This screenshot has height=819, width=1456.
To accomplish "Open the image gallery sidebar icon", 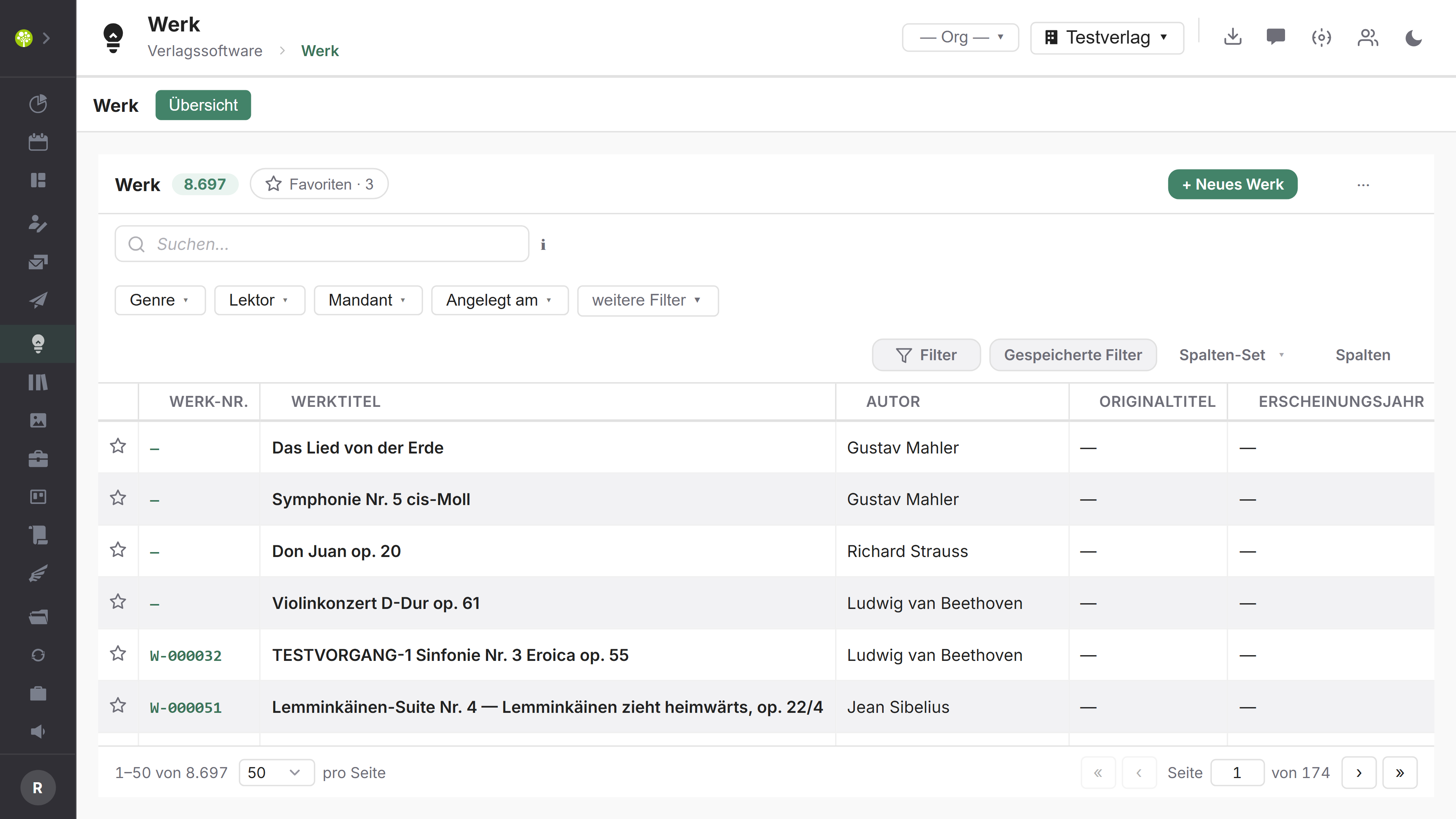I will (x=38, y=420).
